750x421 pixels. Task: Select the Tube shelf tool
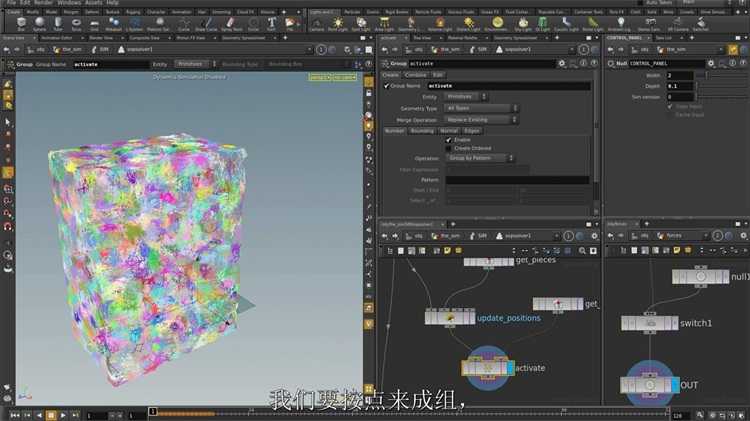(x=58, y=24)
